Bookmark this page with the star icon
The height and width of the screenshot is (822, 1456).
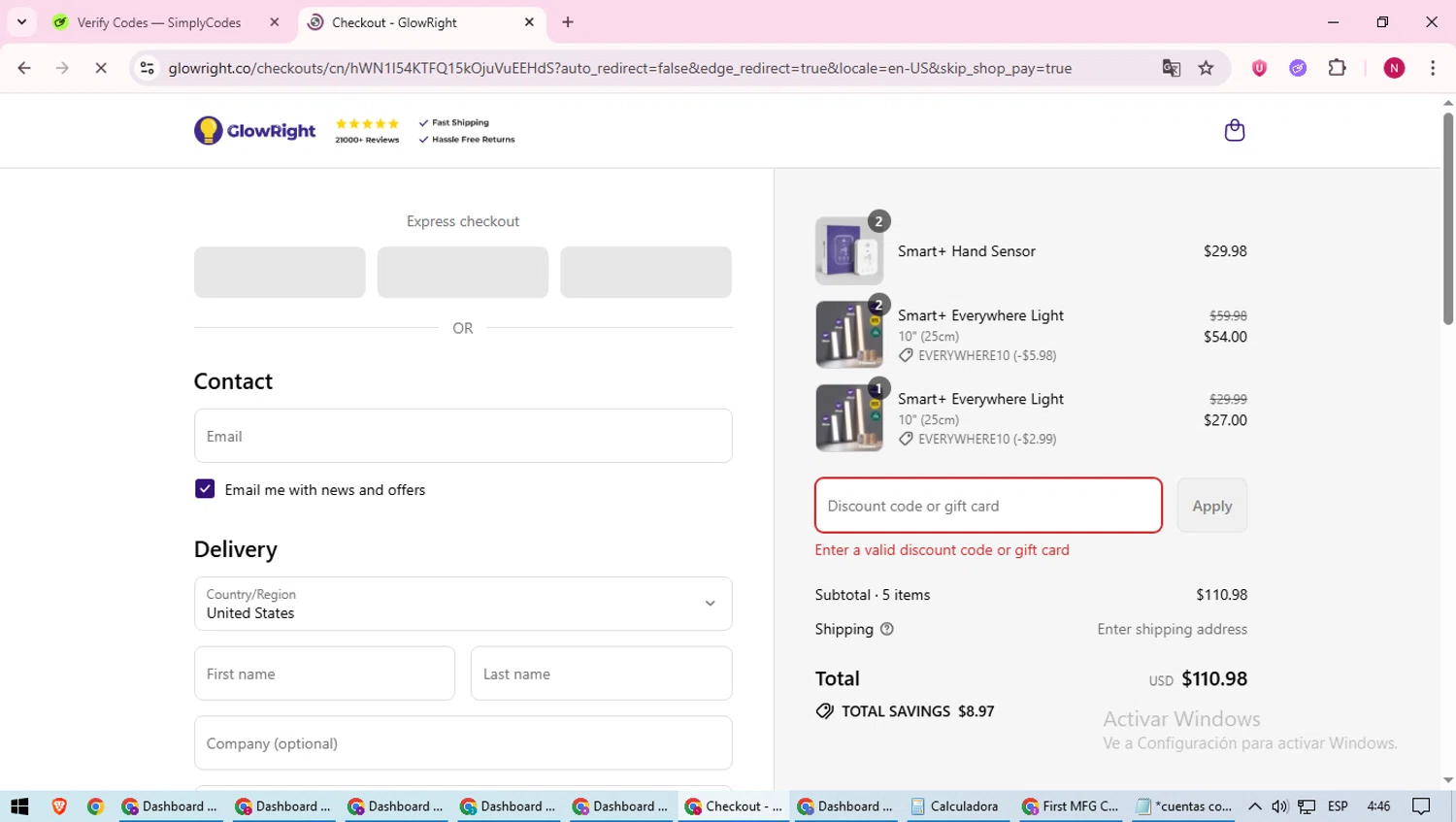pyautogui.click(x=1206, y=68)
